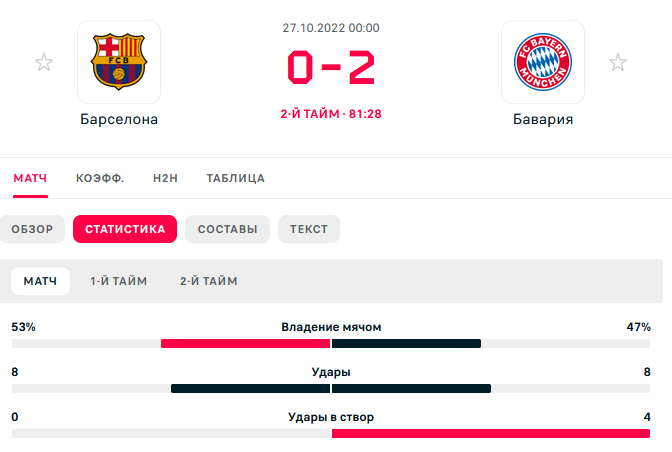Viewport: 672px width, 452px height.
Task: Click the Владение мячом possession bar
Action: (x=331, y=344)
